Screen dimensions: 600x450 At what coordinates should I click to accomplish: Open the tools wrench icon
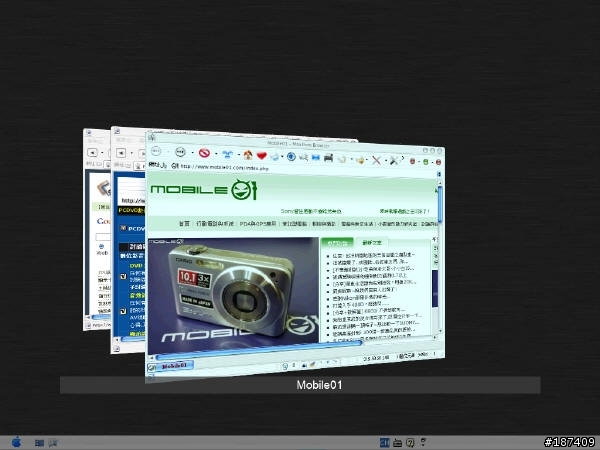[x=394, y=161]
